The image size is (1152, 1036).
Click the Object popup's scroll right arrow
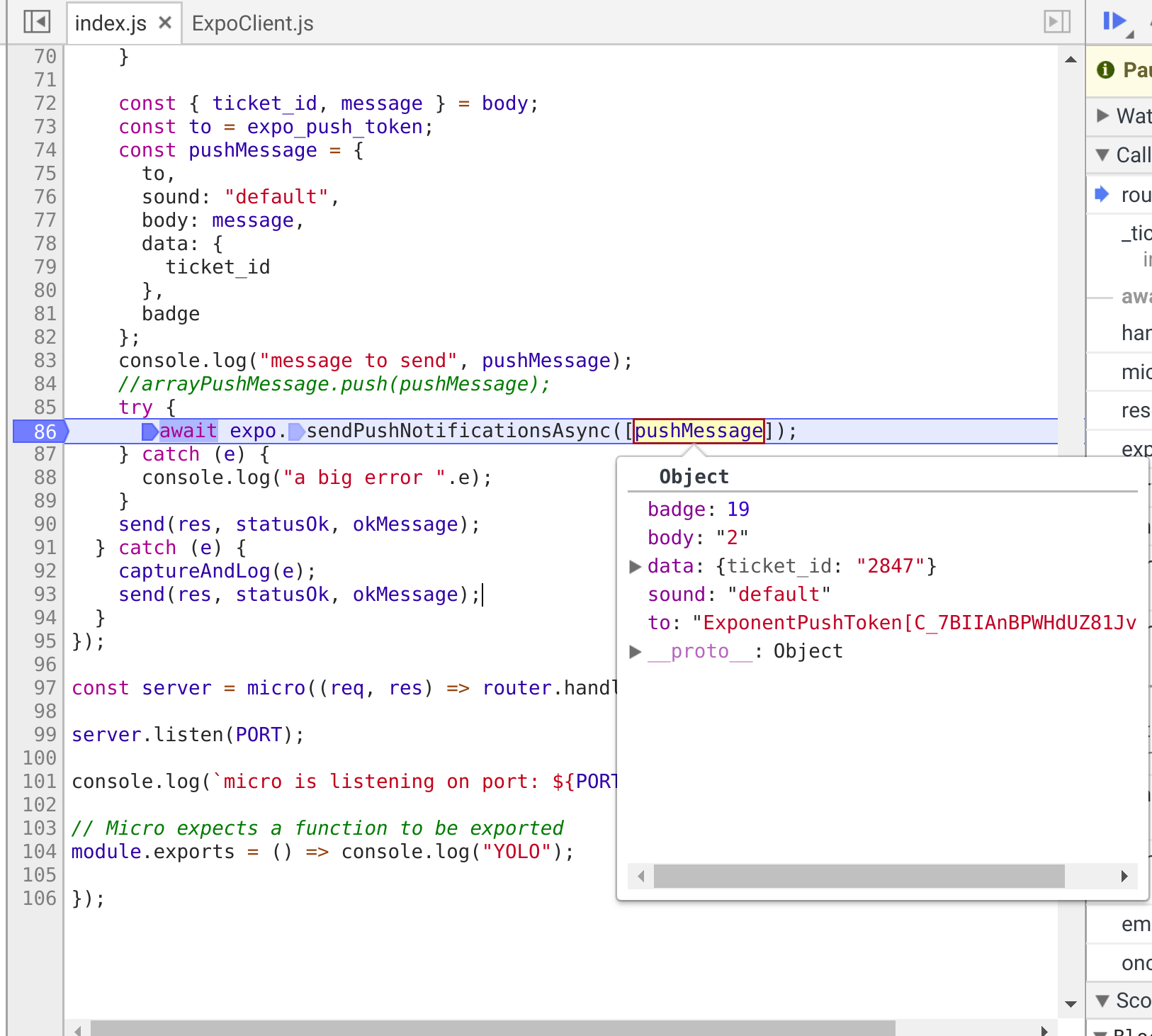point(1124,876)
